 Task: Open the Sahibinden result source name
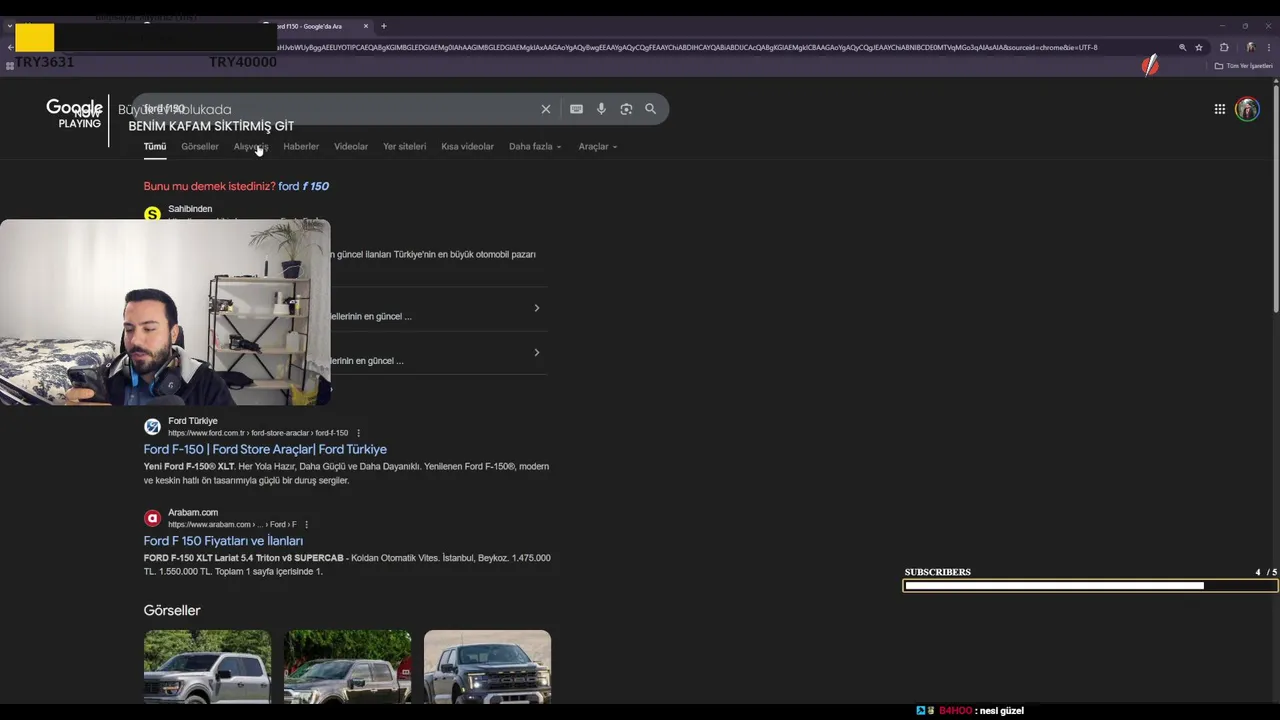(190, 209)
